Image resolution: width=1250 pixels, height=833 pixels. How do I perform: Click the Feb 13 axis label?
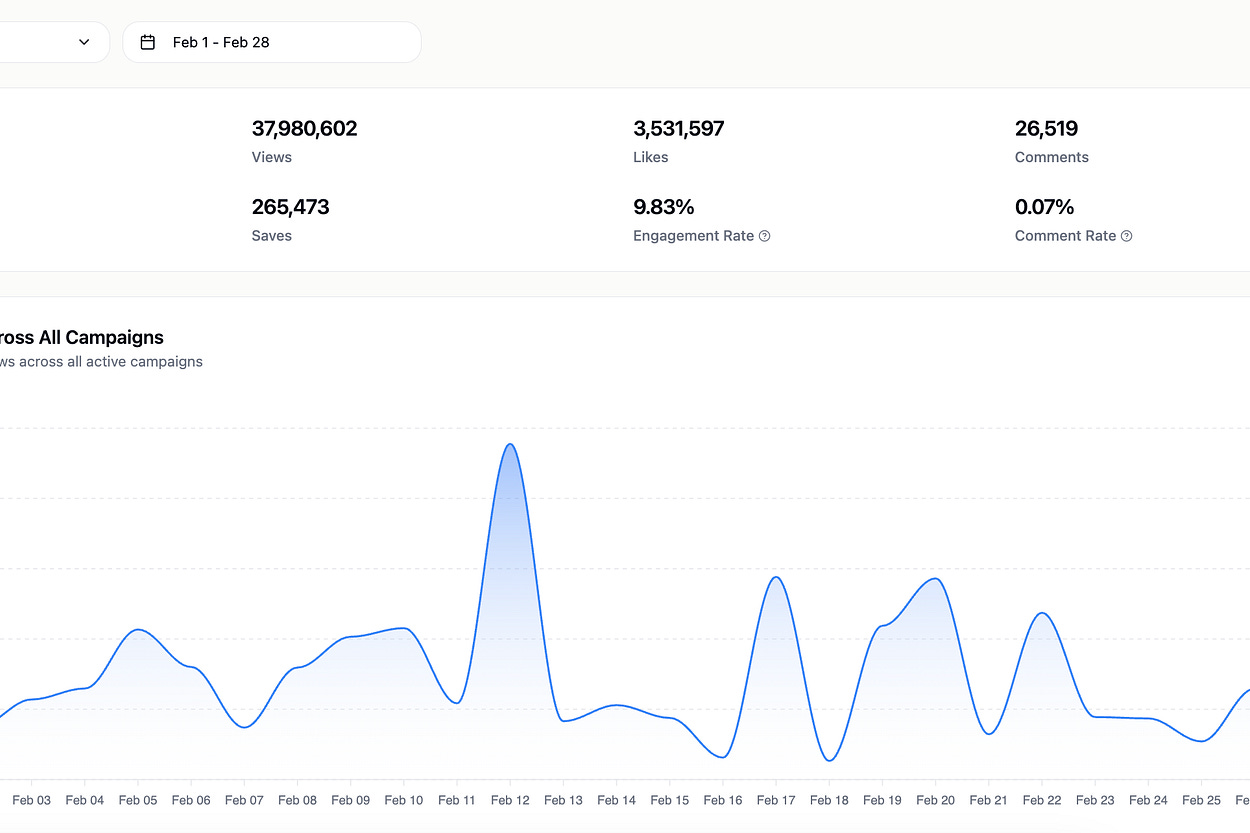click(563, 800)
